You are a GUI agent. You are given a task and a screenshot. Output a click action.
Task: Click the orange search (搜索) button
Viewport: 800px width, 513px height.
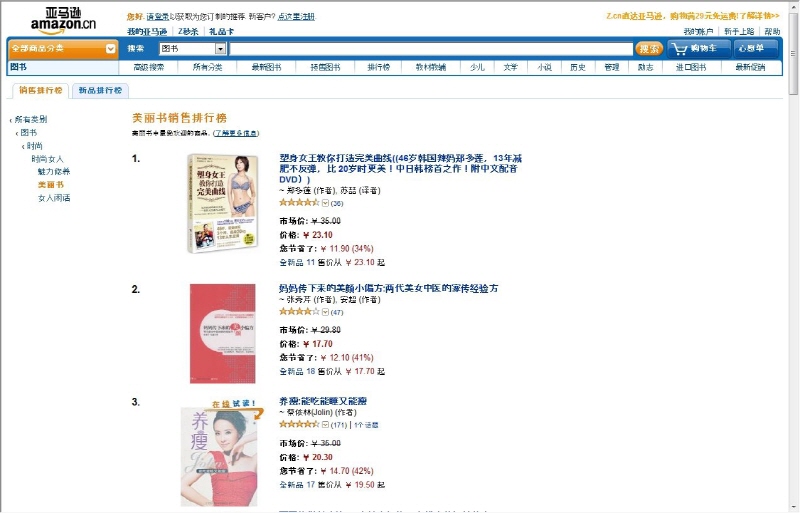[x=649, y=48]
